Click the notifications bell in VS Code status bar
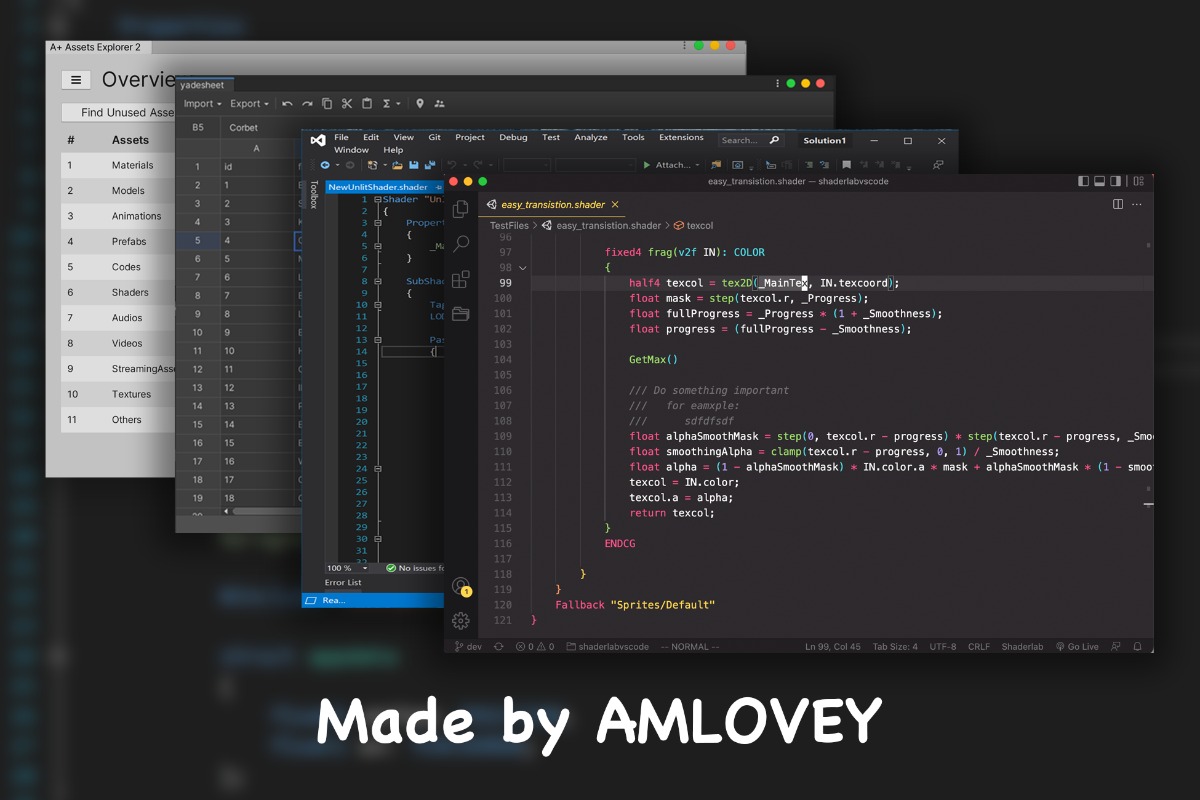Screen dimensions: 1200x800 coord(1139,647)
